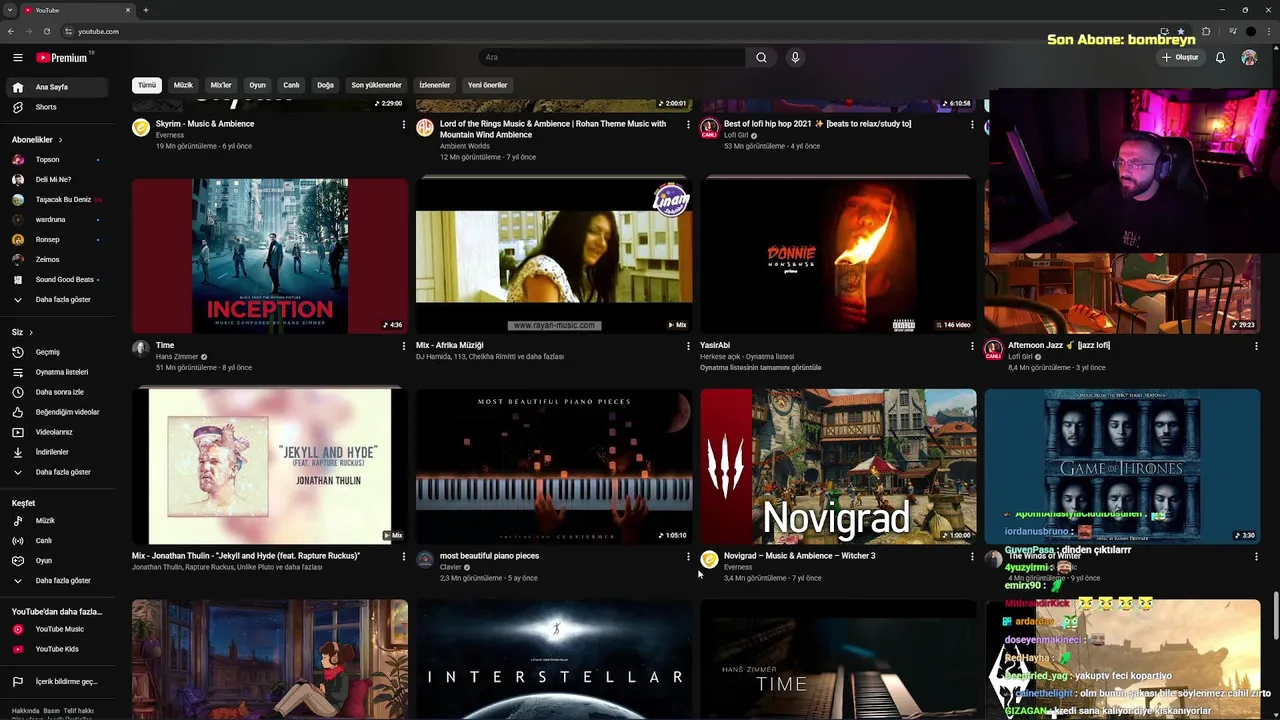Open a new browser tab
Screen dimensions: 1280x720
coord(146,10)
